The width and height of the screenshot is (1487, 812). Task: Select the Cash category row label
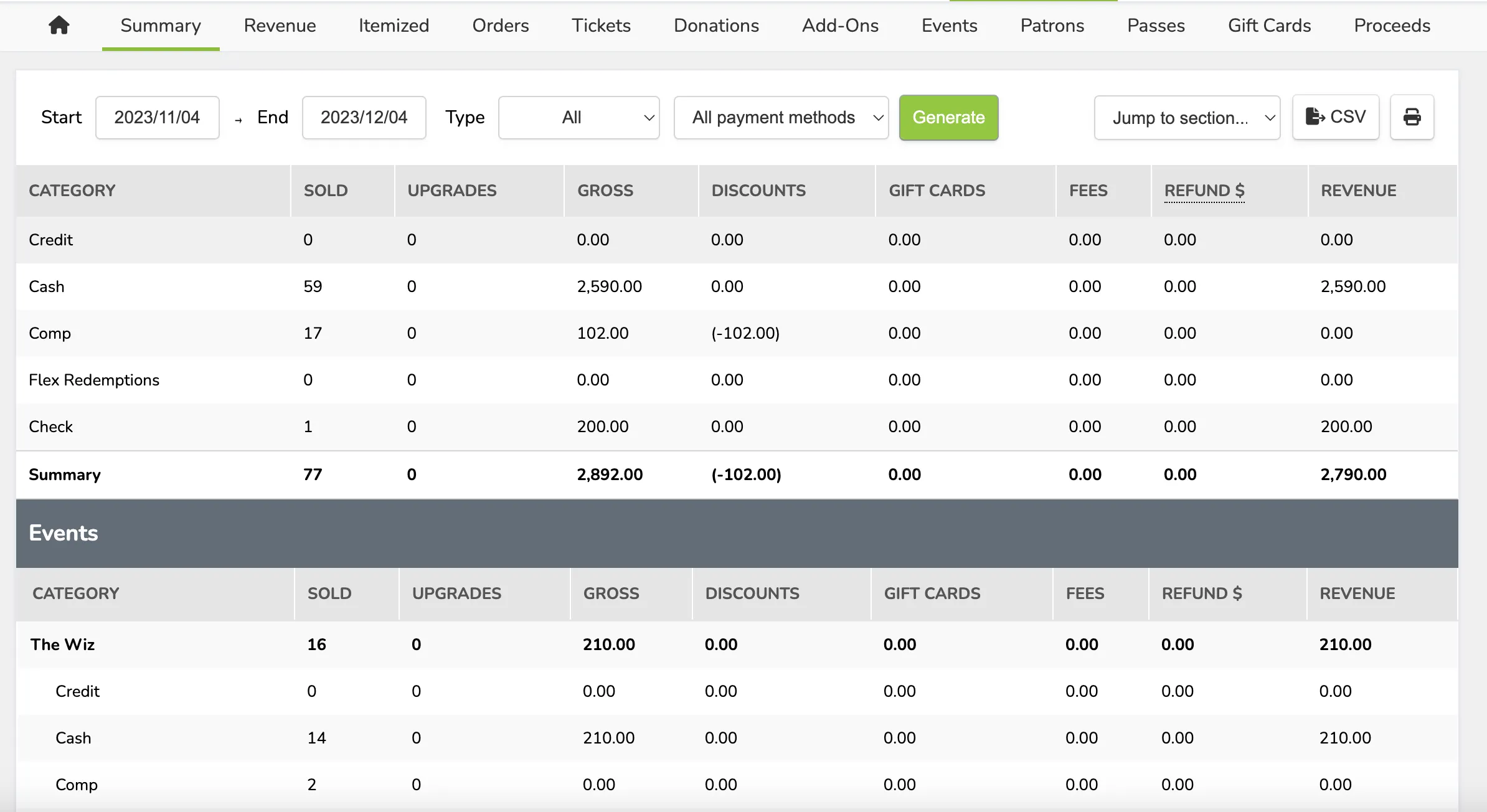pyautogui.click(x=47, y=286)
